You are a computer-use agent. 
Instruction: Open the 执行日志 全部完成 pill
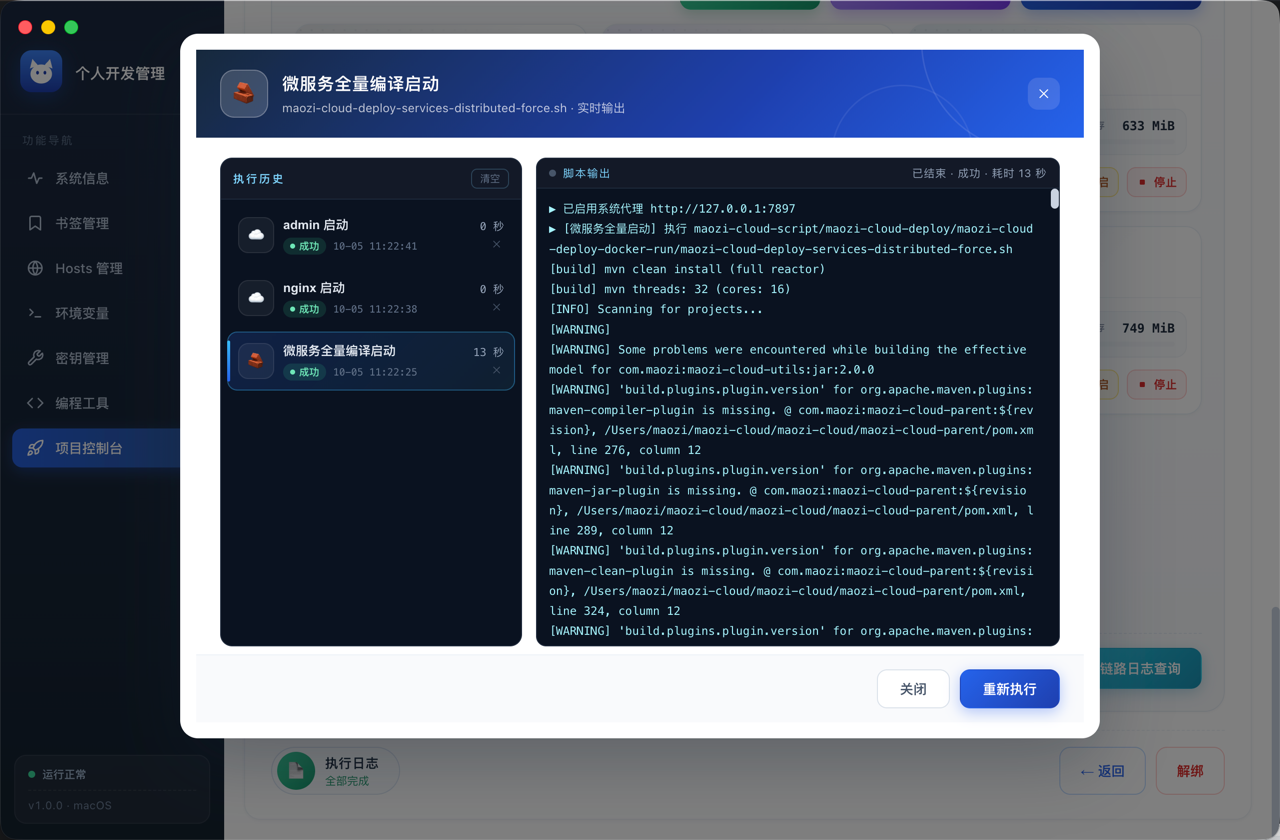click(x=335, y=771)
